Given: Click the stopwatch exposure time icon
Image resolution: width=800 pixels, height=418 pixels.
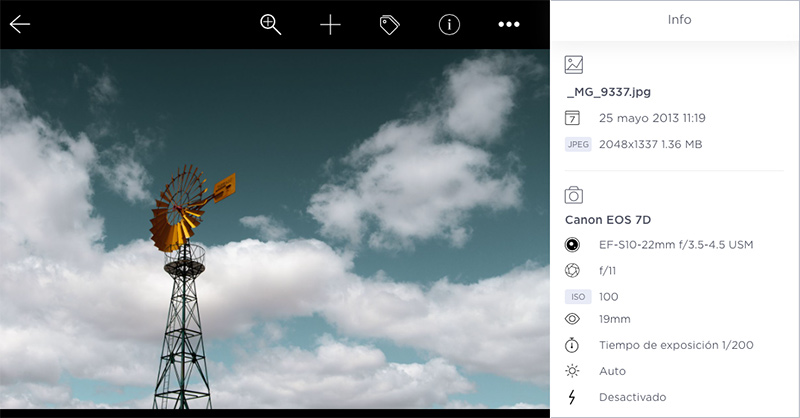Looking at the screenshot, I should tap(572, 345).
